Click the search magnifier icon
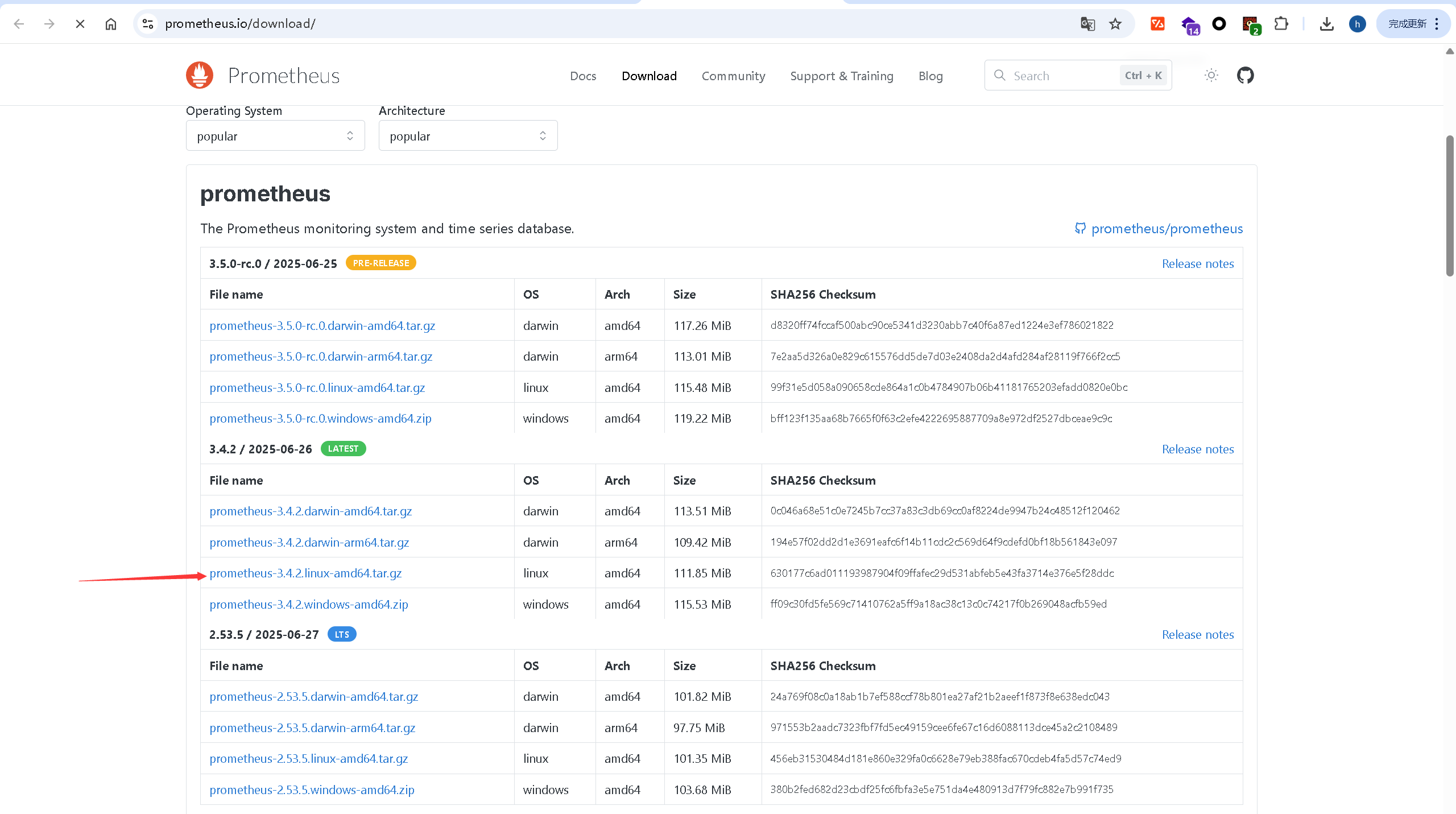1456x814 pixels. point(999,75)
